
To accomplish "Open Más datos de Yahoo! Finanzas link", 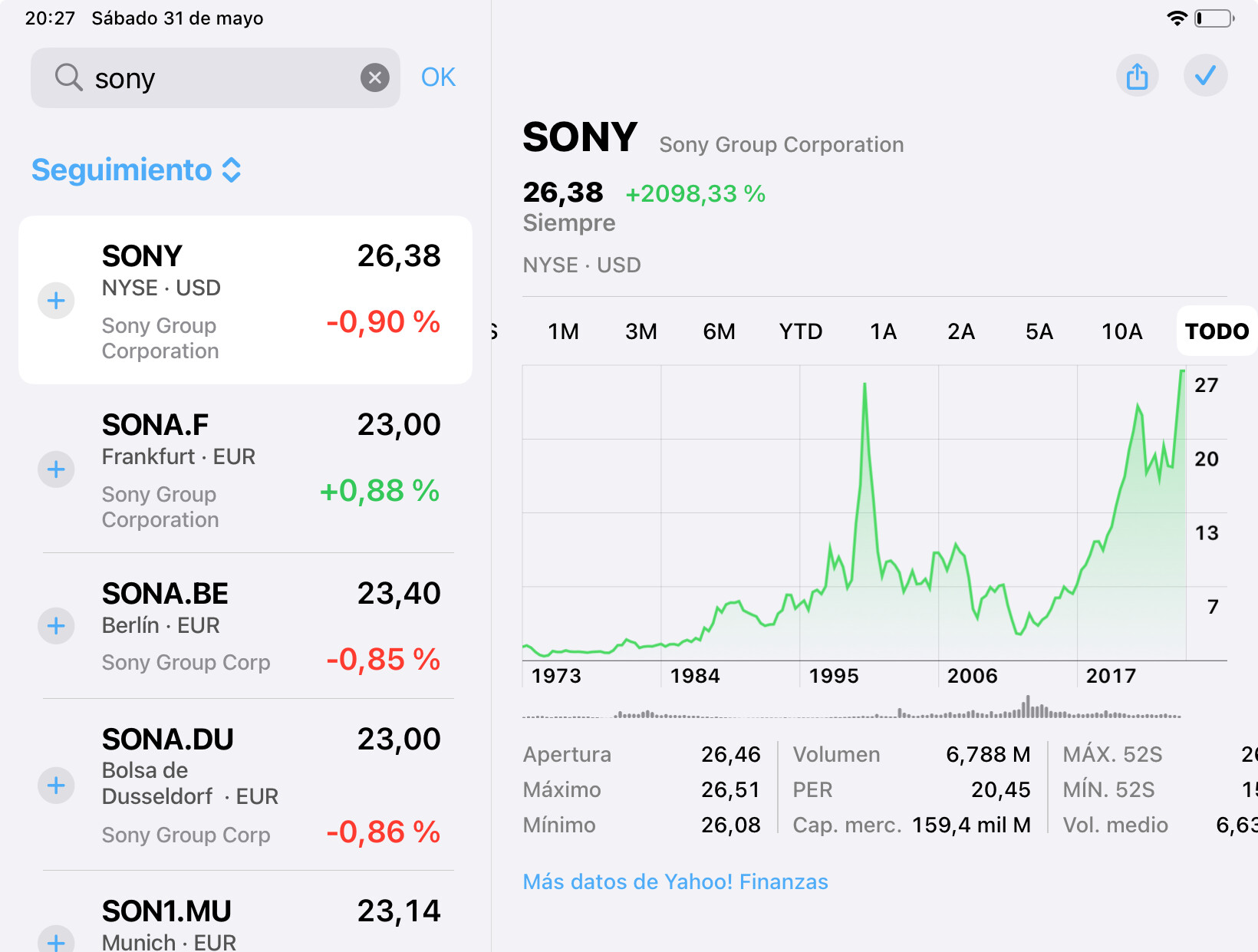I will coord(675,882).
